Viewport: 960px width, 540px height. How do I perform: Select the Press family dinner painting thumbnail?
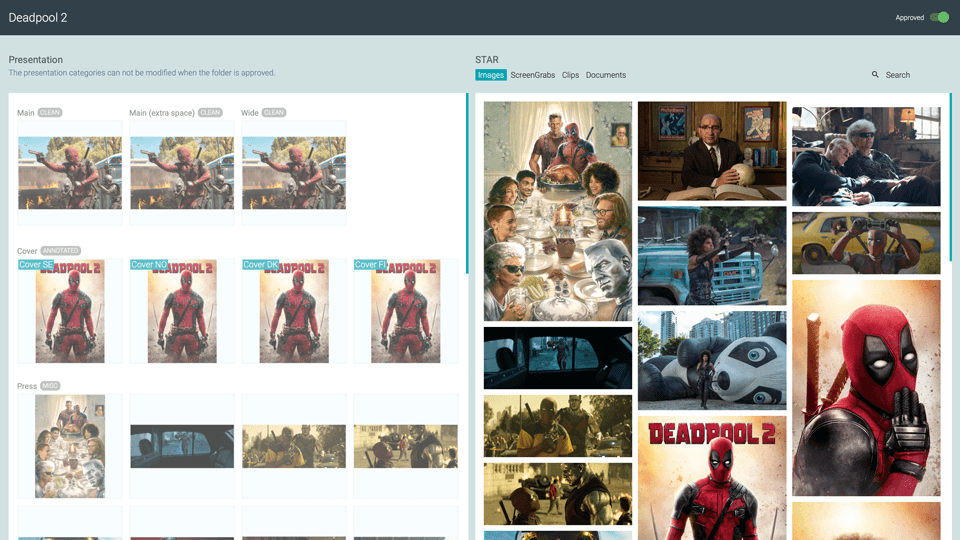[70, 446]
